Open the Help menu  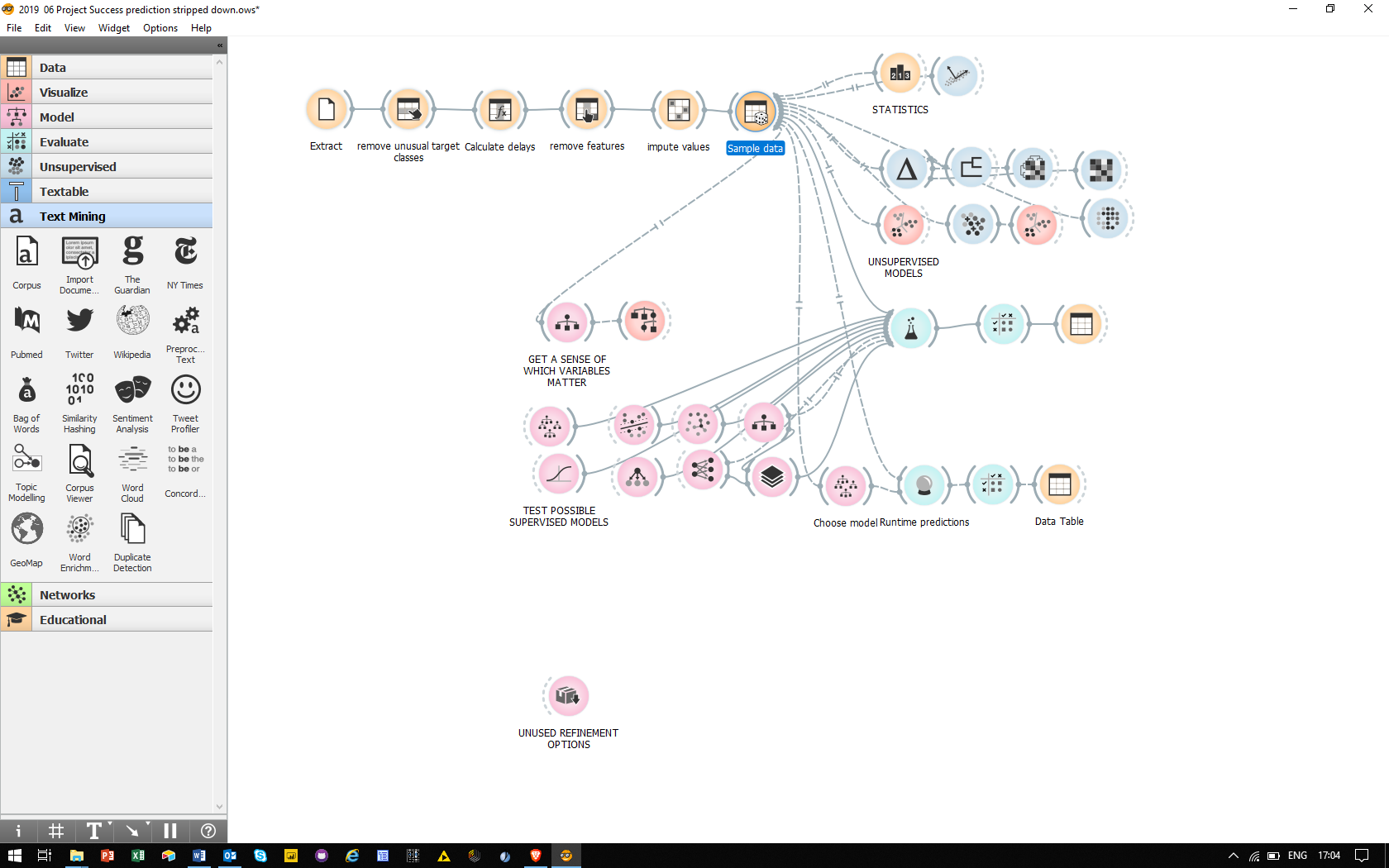tap(201, 28)
